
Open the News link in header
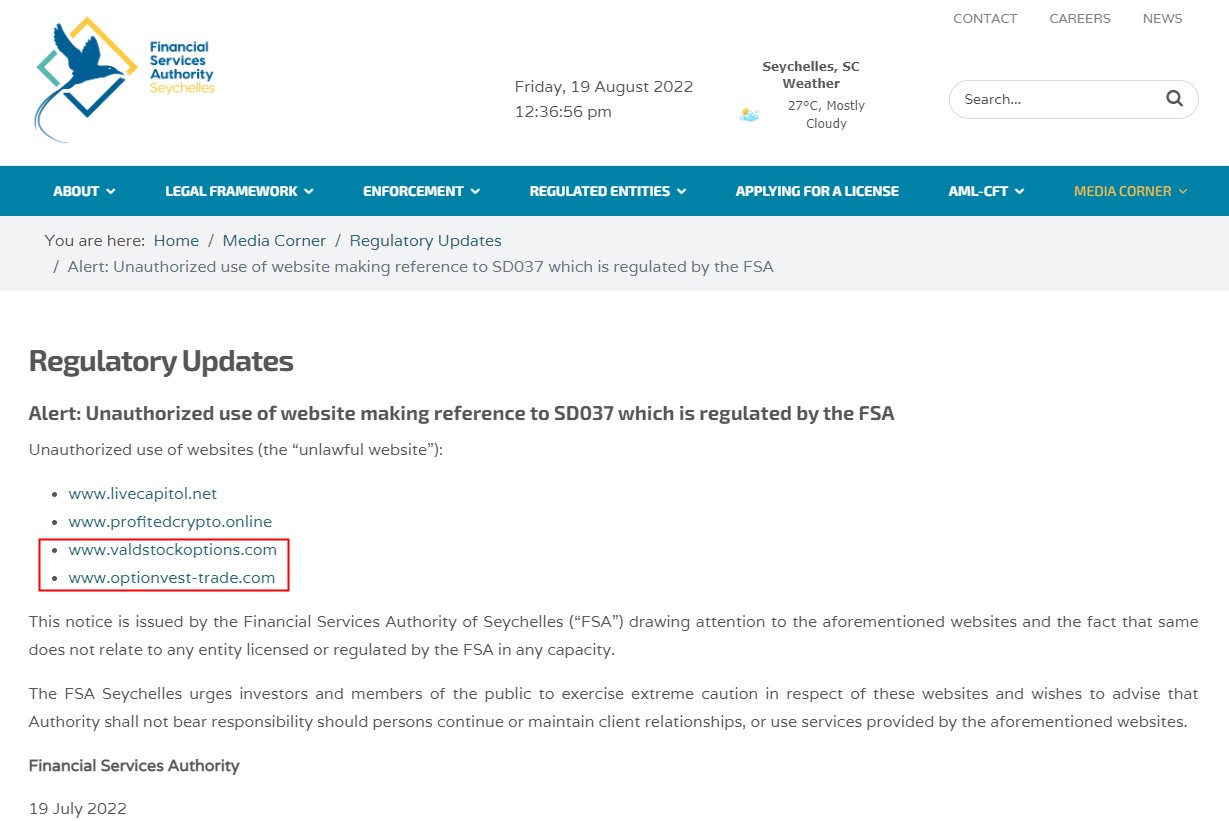point(1162,18)
